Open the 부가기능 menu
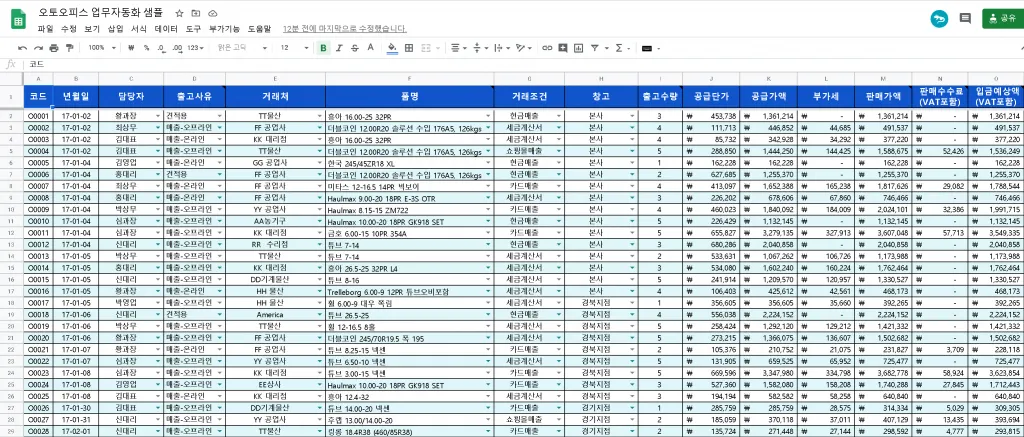The height and width of the screenshot is (437, 1024). 225,29
